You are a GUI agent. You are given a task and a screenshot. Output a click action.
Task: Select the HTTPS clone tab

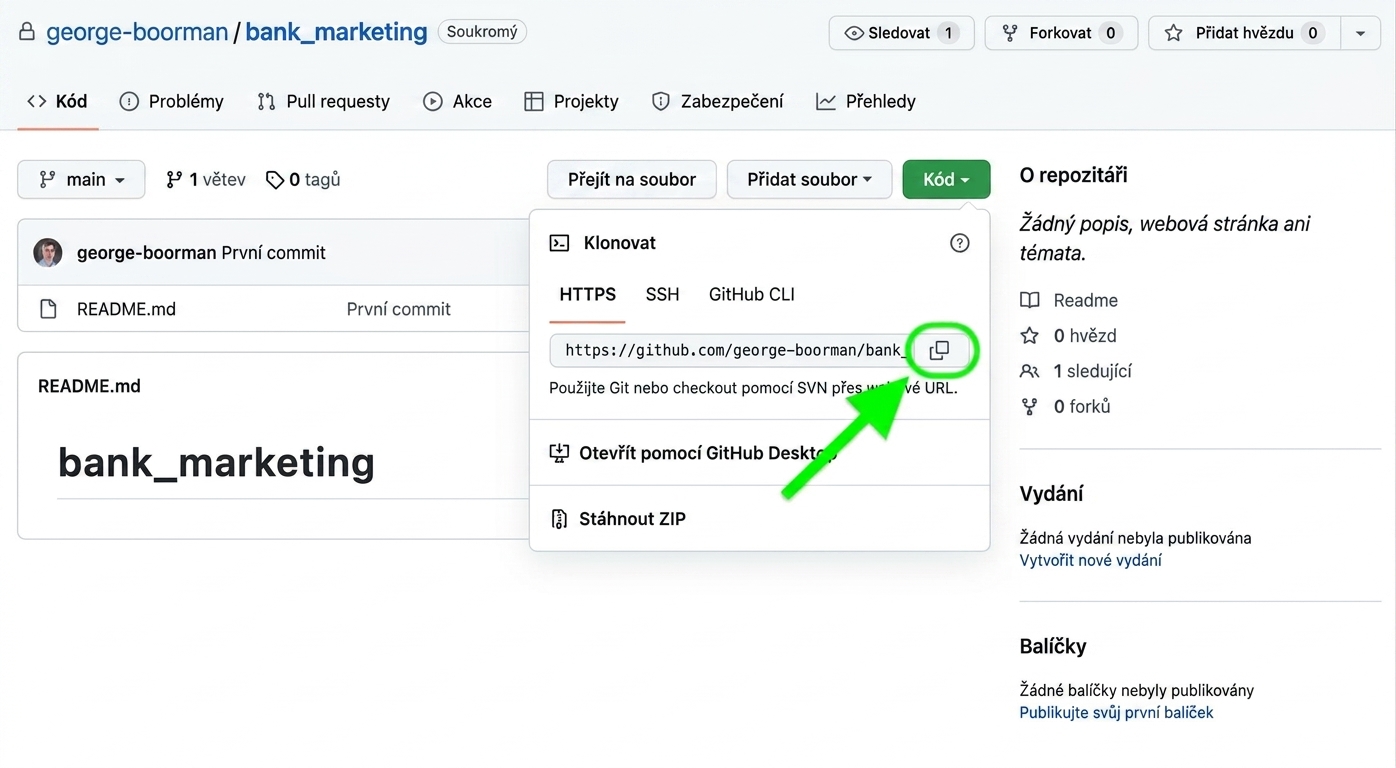point(588,294)
